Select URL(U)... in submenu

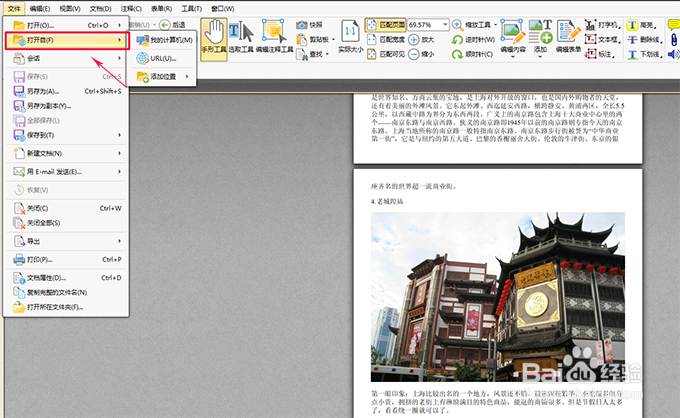pyautogui.click(x=163, y=58)
